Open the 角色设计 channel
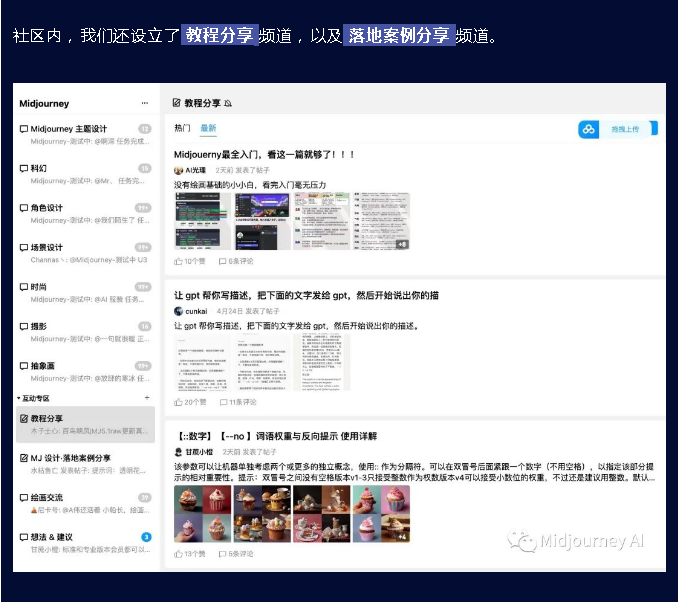This screenshot has width=678, height=602. coord(85,214)
